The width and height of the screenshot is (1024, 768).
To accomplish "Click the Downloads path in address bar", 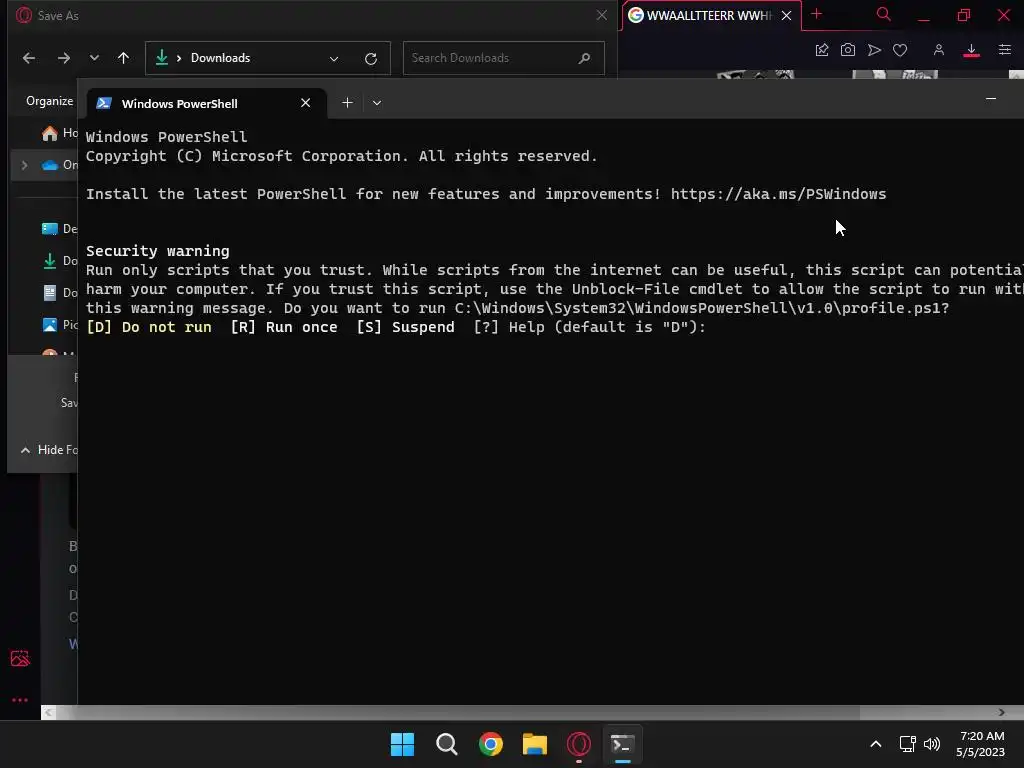I will (220, 58).
